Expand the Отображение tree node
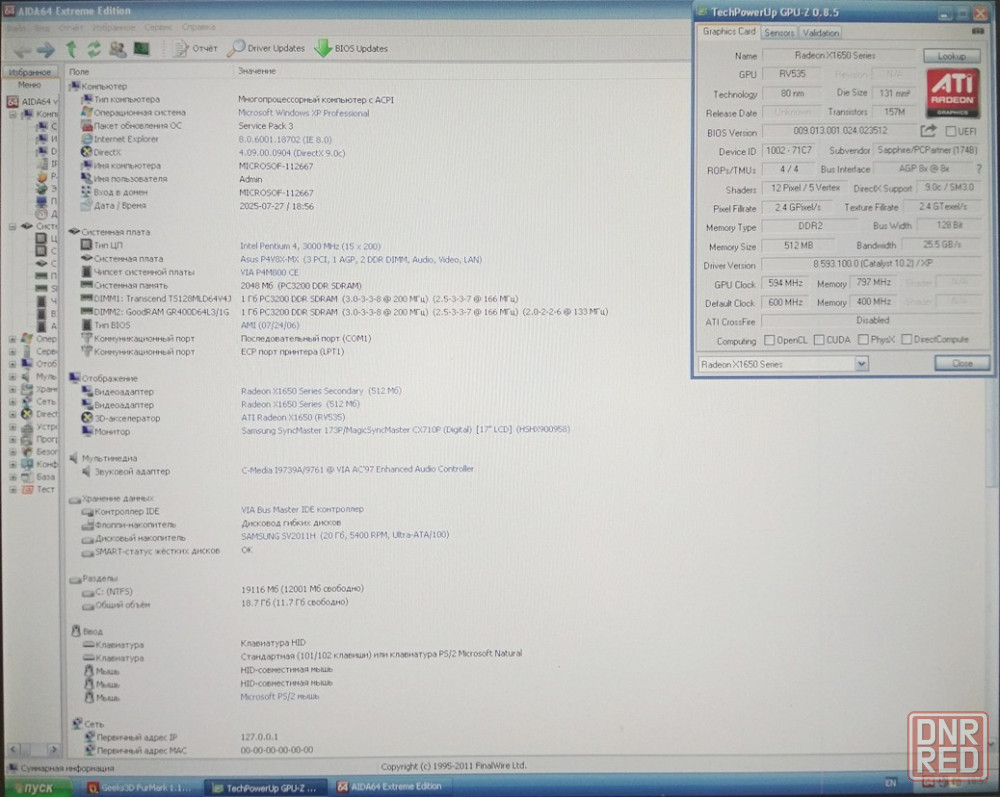This screenshot has width=1000, height=797. (12, 364)
